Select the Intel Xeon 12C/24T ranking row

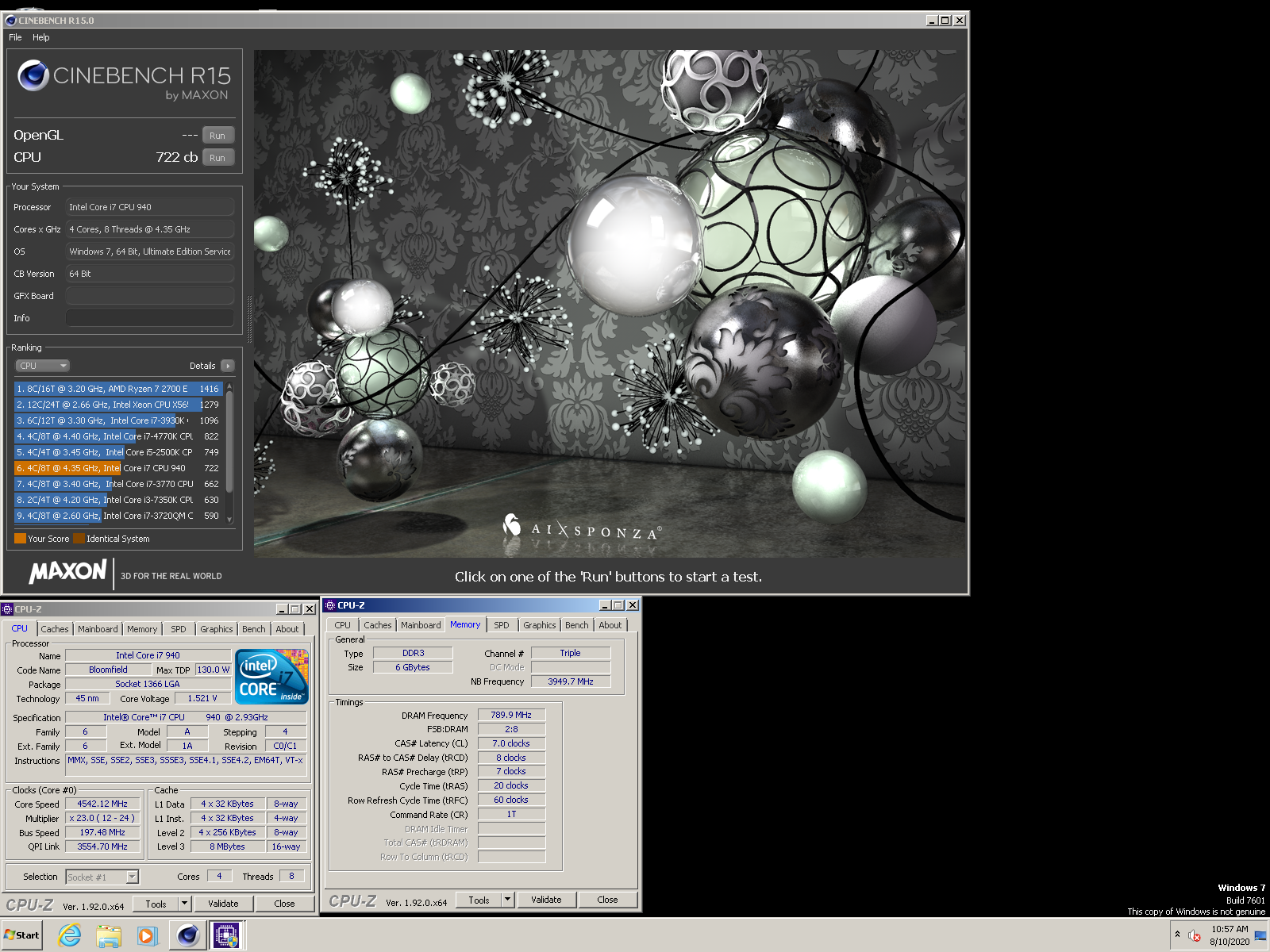pyautogui.click(x=117, y=405)
